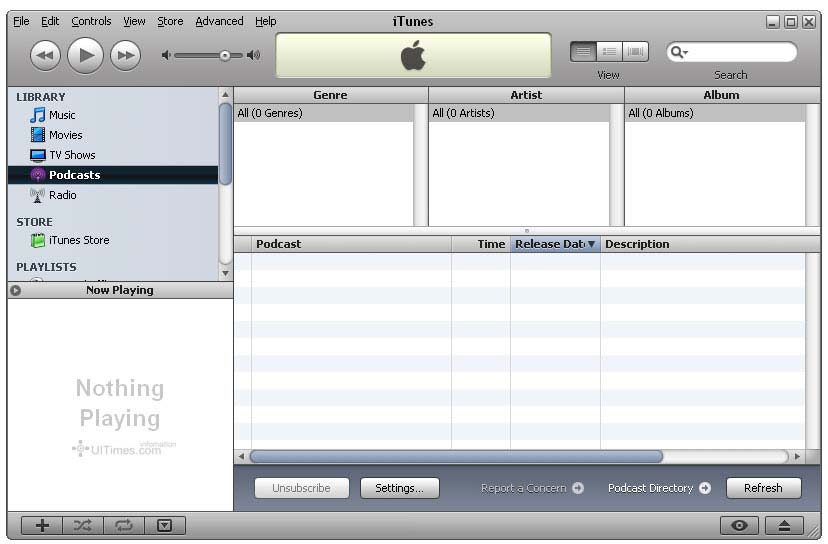Open the Advanced menu
Viewport: 828px width, 544px height.
click(x=219, y=21)
